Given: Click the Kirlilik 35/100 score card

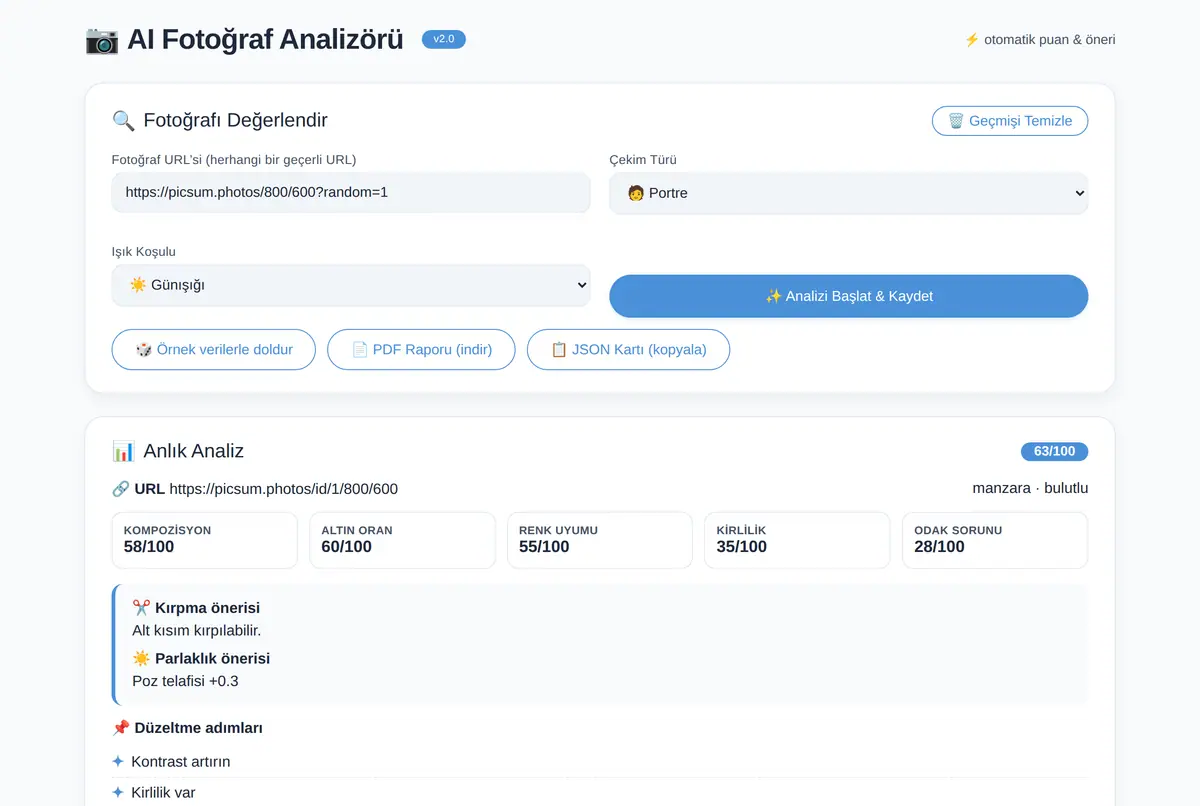Looking at the screenshot, I should [x=798, y=540].
